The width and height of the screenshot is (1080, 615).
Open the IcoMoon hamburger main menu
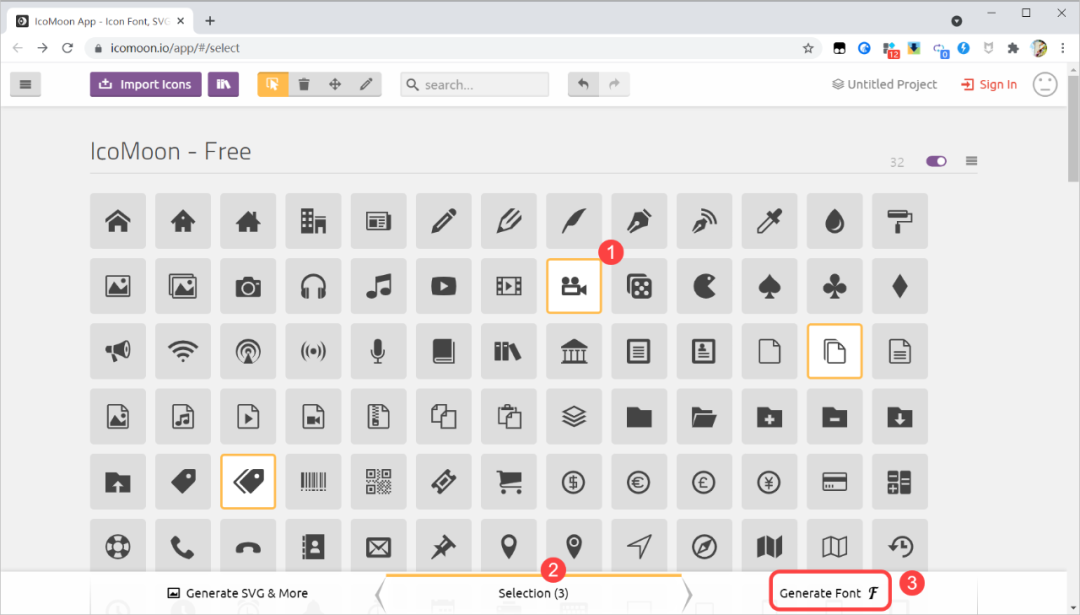tap(25, 84)
